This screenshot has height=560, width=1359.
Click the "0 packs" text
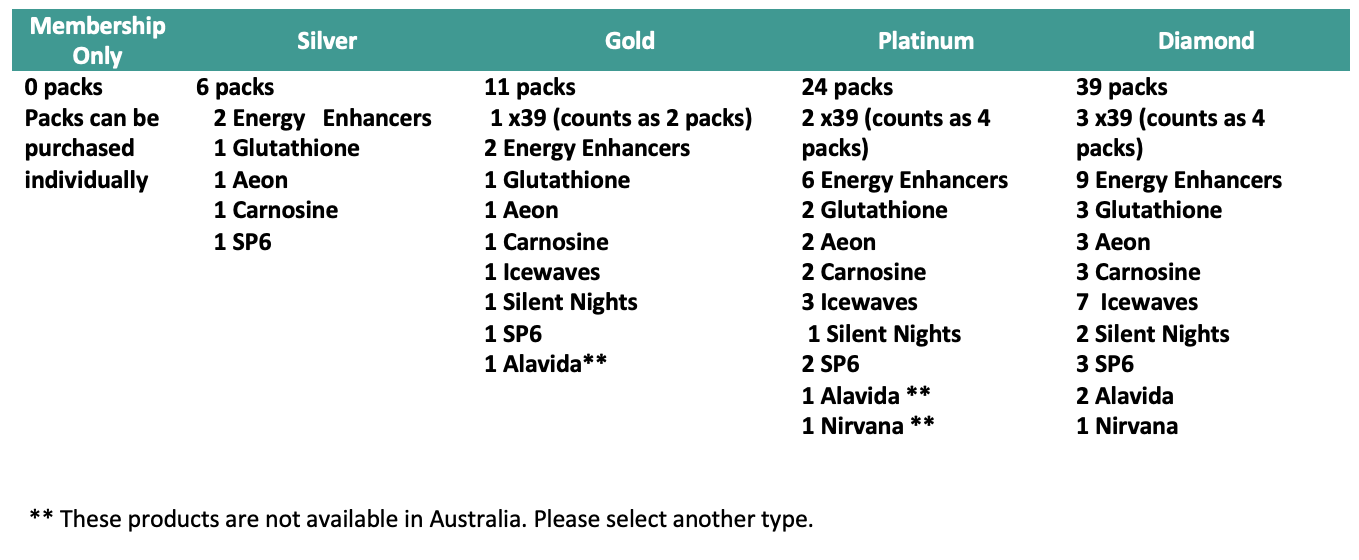(63, 87)
